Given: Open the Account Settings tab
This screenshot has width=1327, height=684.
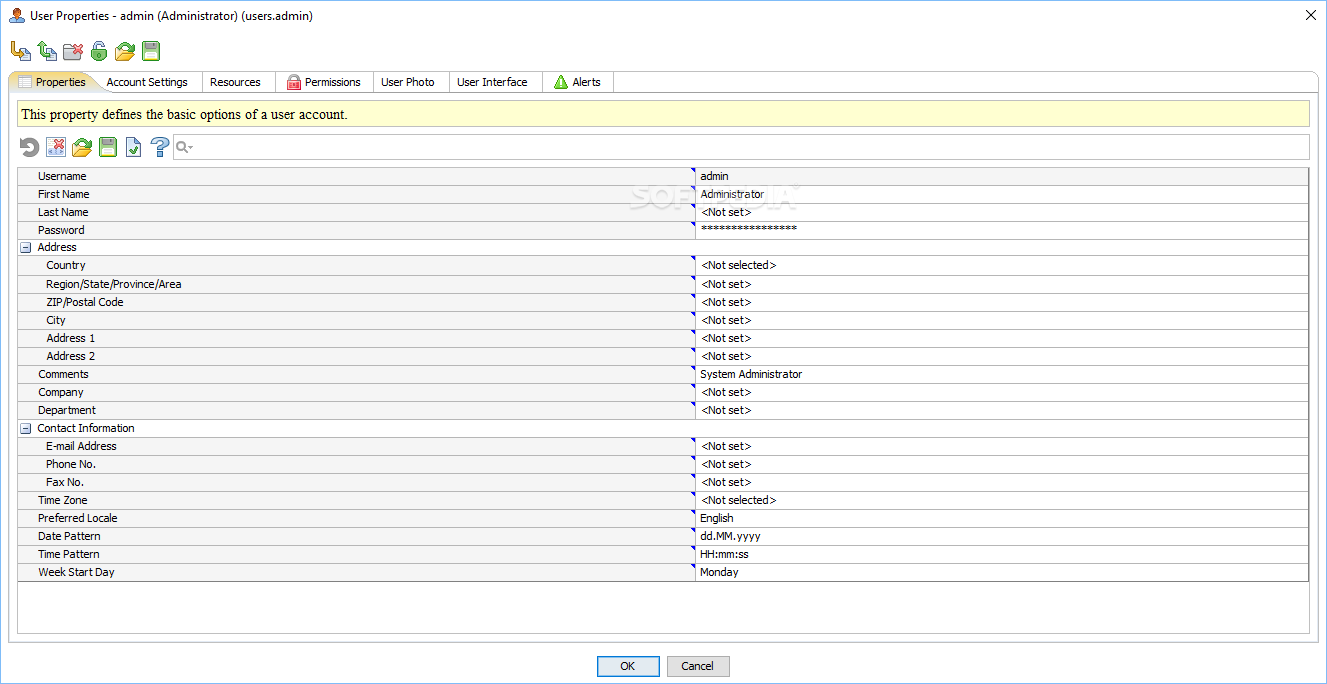Looking at the screenshot, I should (x=147, y=82).
